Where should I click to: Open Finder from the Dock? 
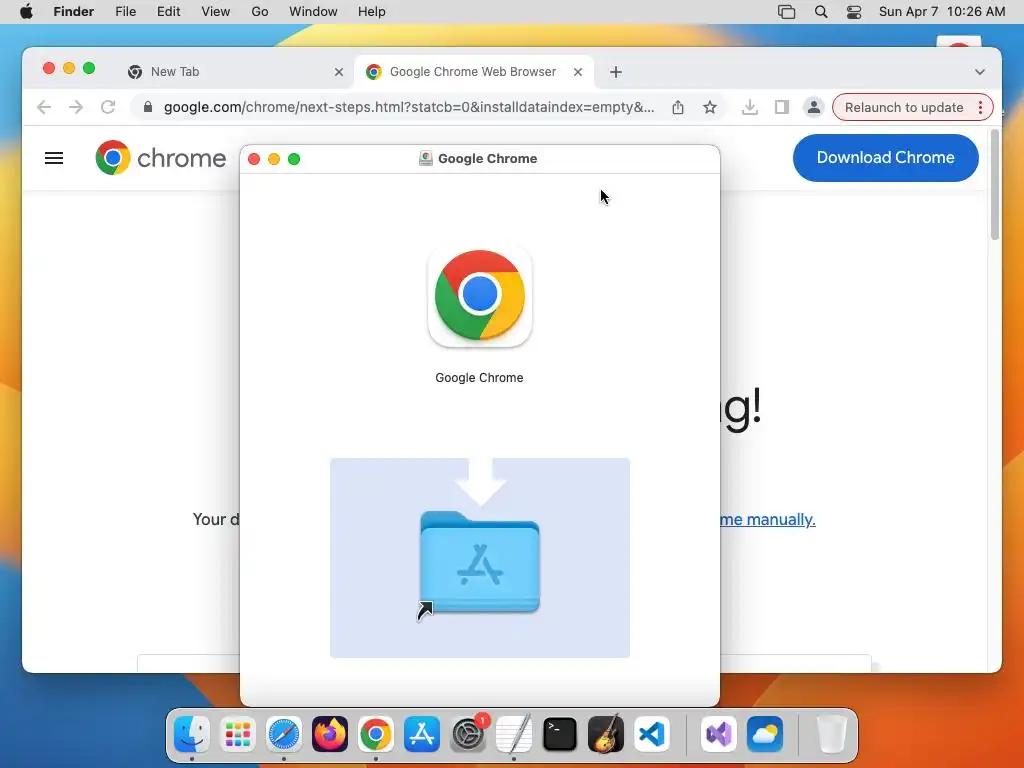[x=191, y=734]
